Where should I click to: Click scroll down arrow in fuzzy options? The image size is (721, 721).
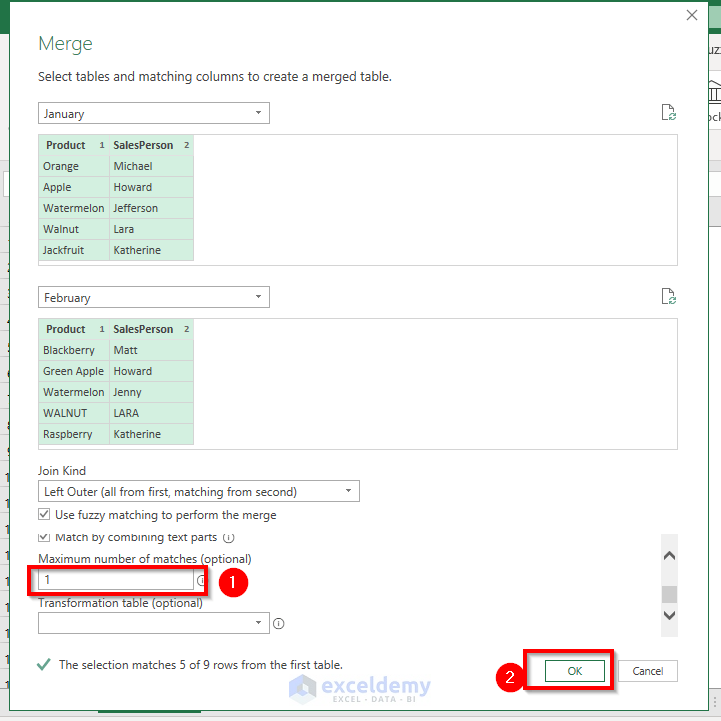pos(670,615)
